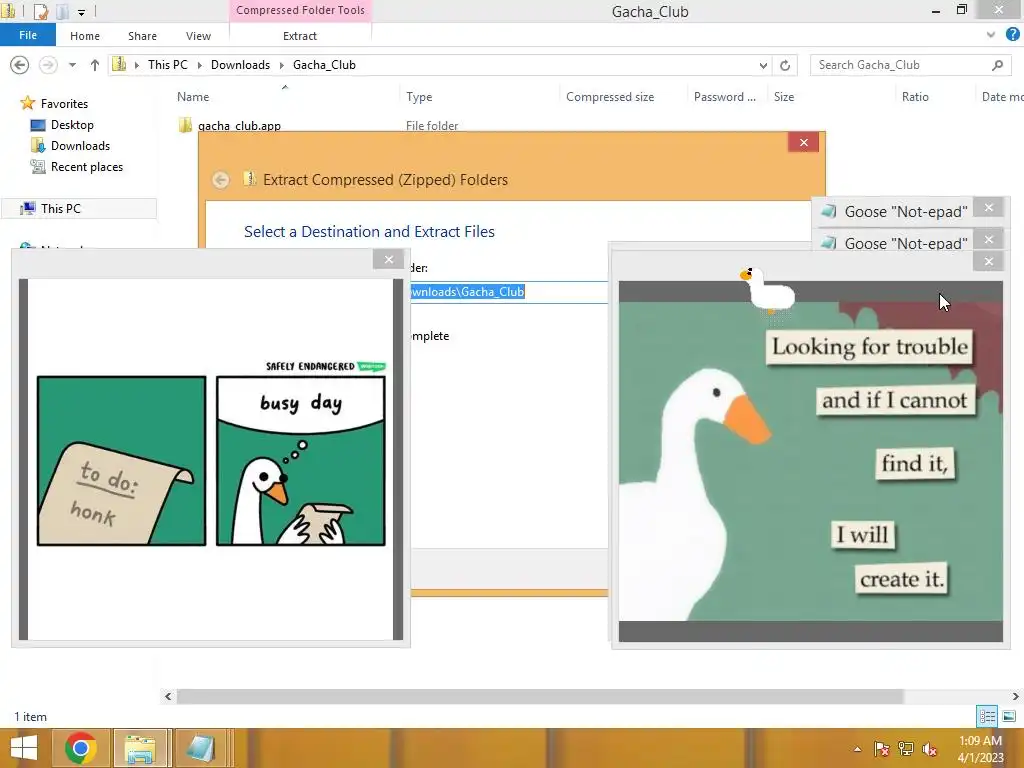The image size is (1024, 768).
Task: Click the first Goose Not-epad title icon
Action: pos(829,211)
